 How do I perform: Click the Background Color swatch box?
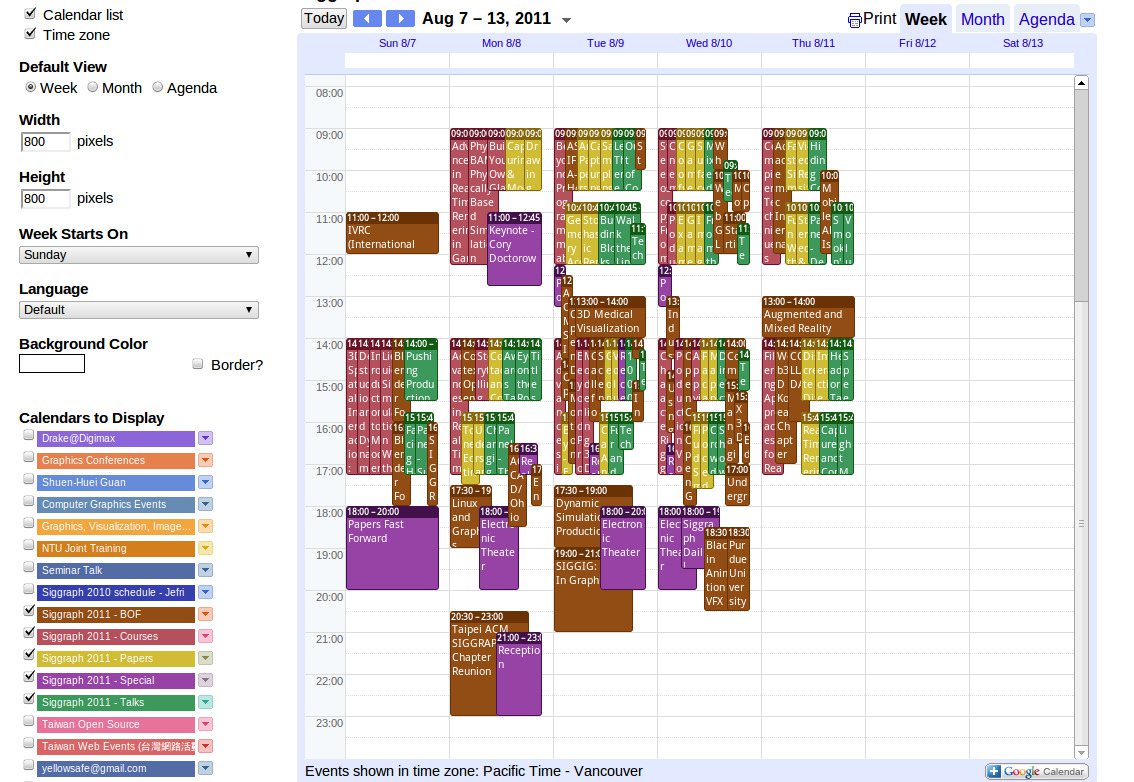[x=51, y=363]
